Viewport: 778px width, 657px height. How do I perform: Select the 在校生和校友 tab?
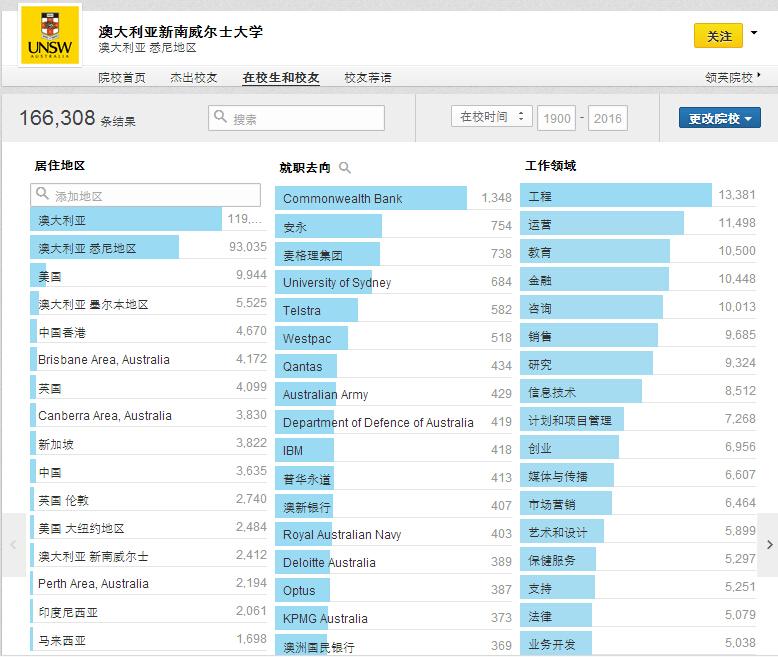[x=281, y=77]
